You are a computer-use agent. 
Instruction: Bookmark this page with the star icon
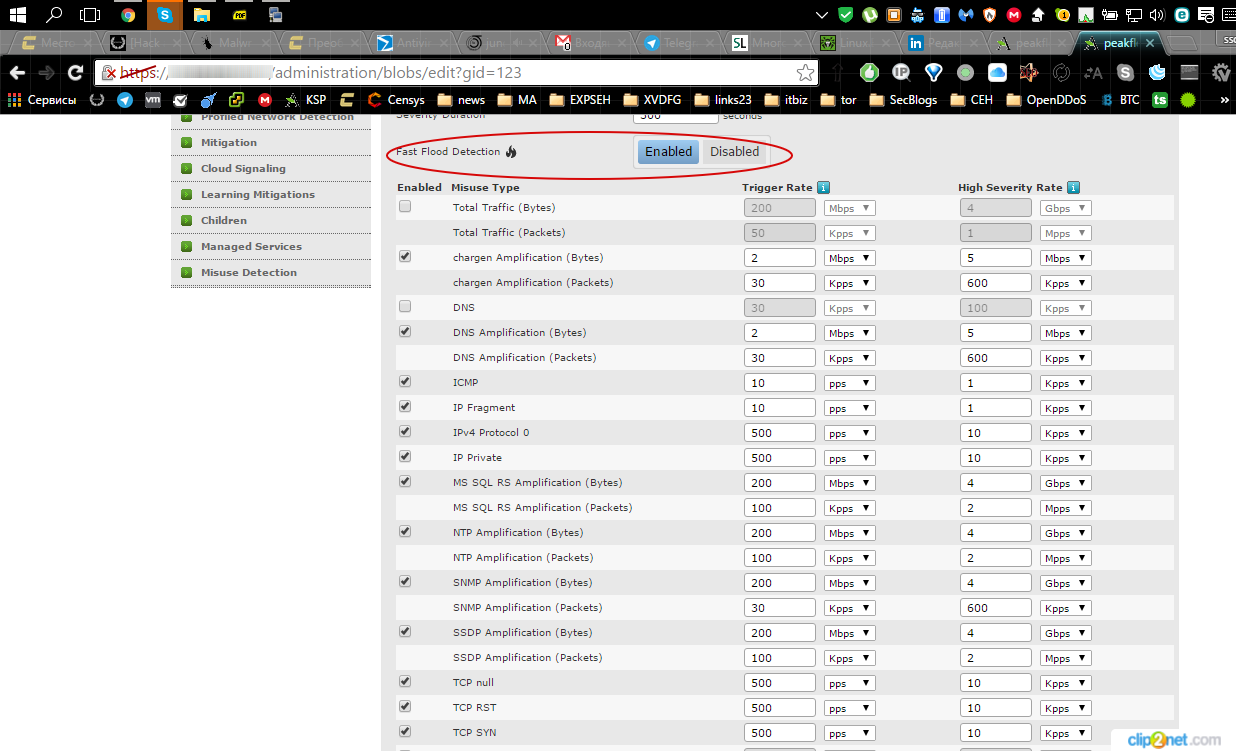805,73
